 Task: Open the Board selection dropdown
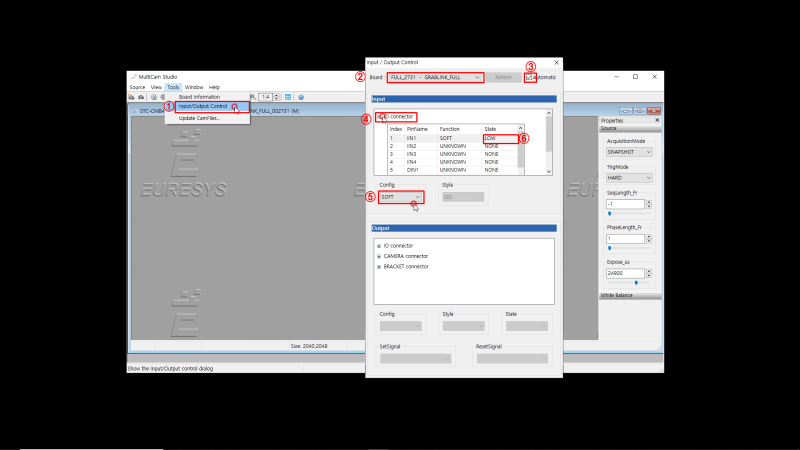pyautogui.click(x=435, y=78)
